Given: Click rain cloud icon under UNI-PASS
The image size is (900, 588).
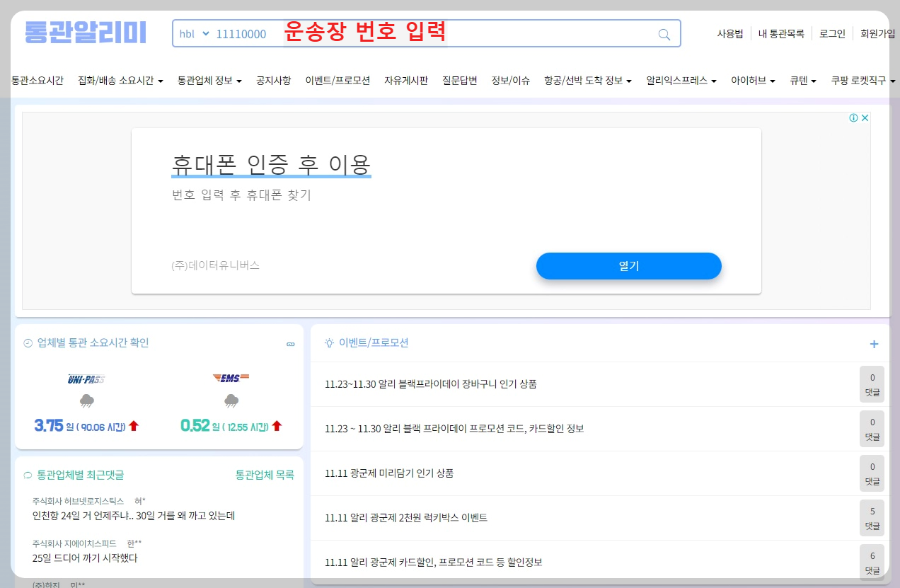Looking at the screenshot, I should [x=87, y=400].
